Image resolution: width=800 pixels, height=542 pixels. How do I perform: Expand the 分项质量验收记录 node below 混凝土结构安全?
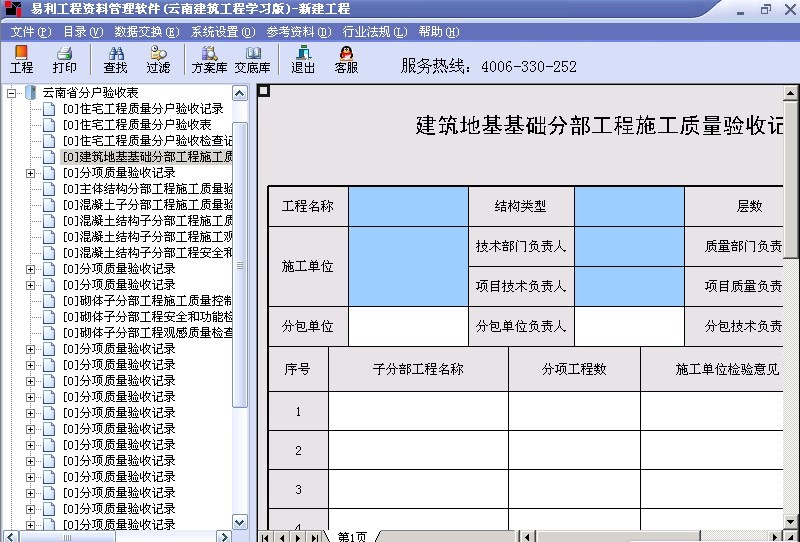[30, 269]
